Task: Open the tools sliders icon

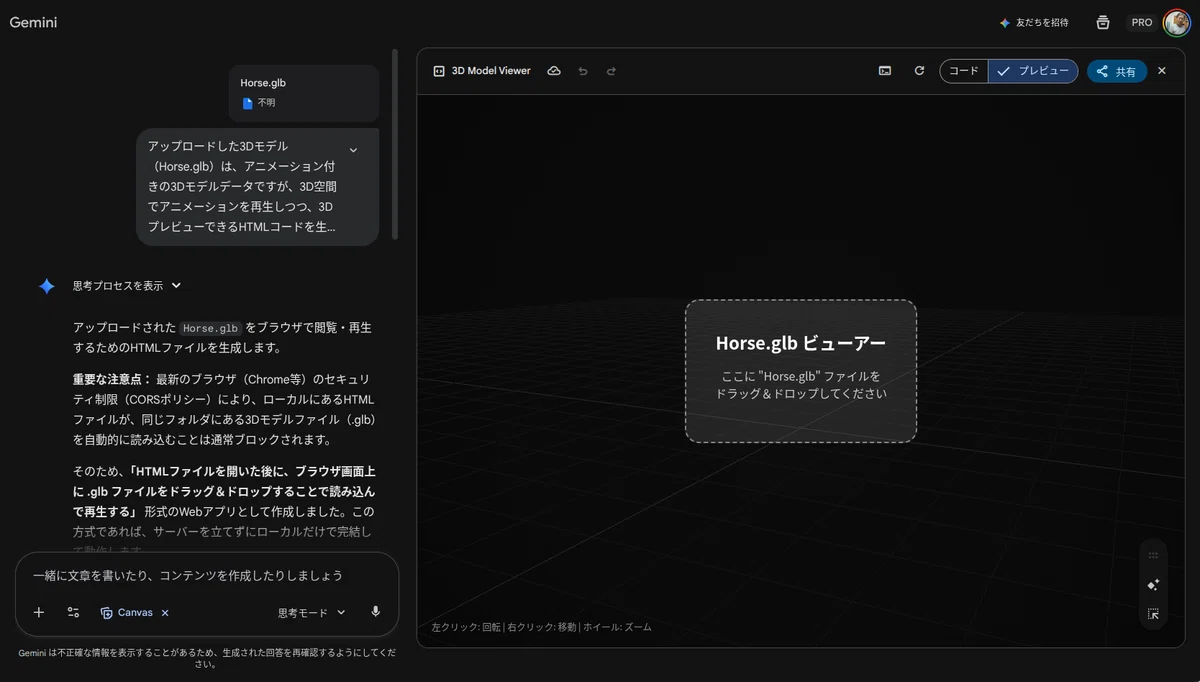Action: tap(73, 612)
